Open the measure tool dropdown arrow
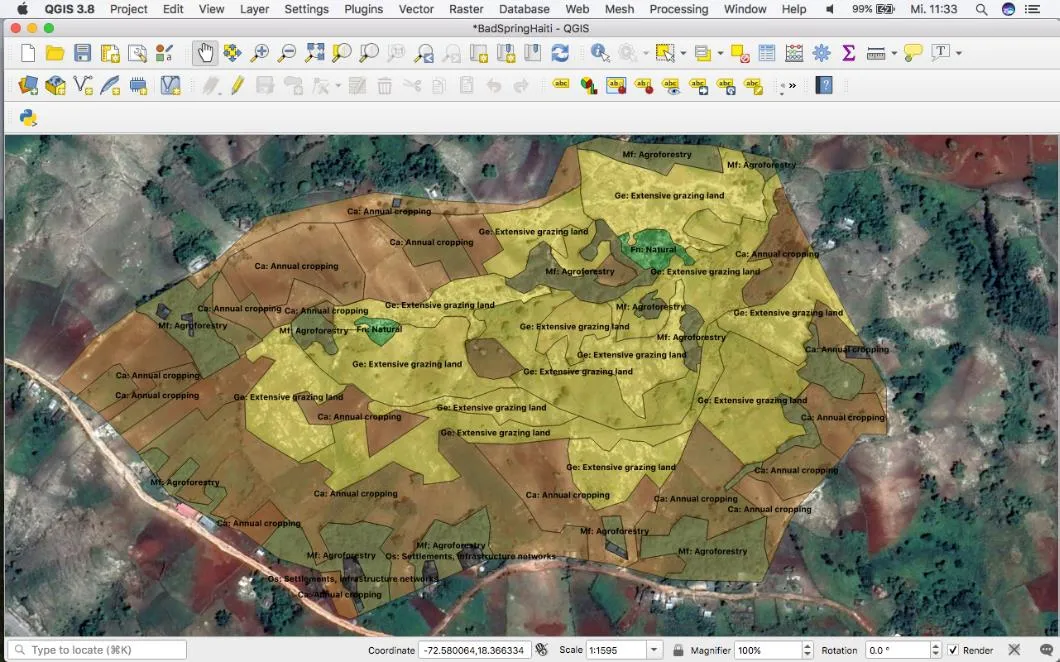1060x662 pixels. point(893,53)
